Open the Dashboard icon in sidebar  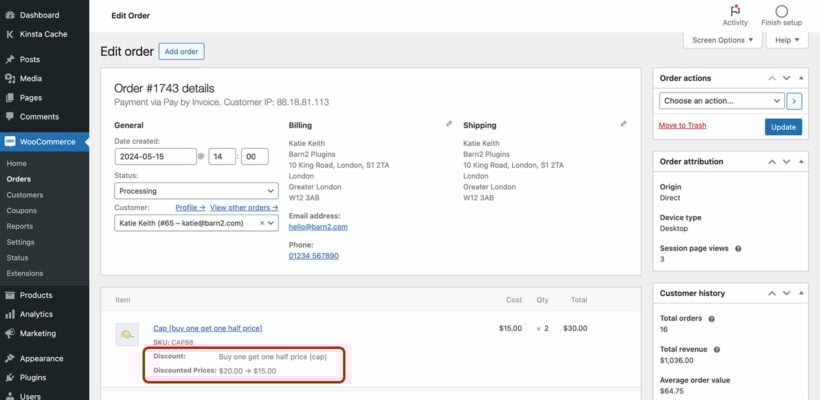point(9,15)
